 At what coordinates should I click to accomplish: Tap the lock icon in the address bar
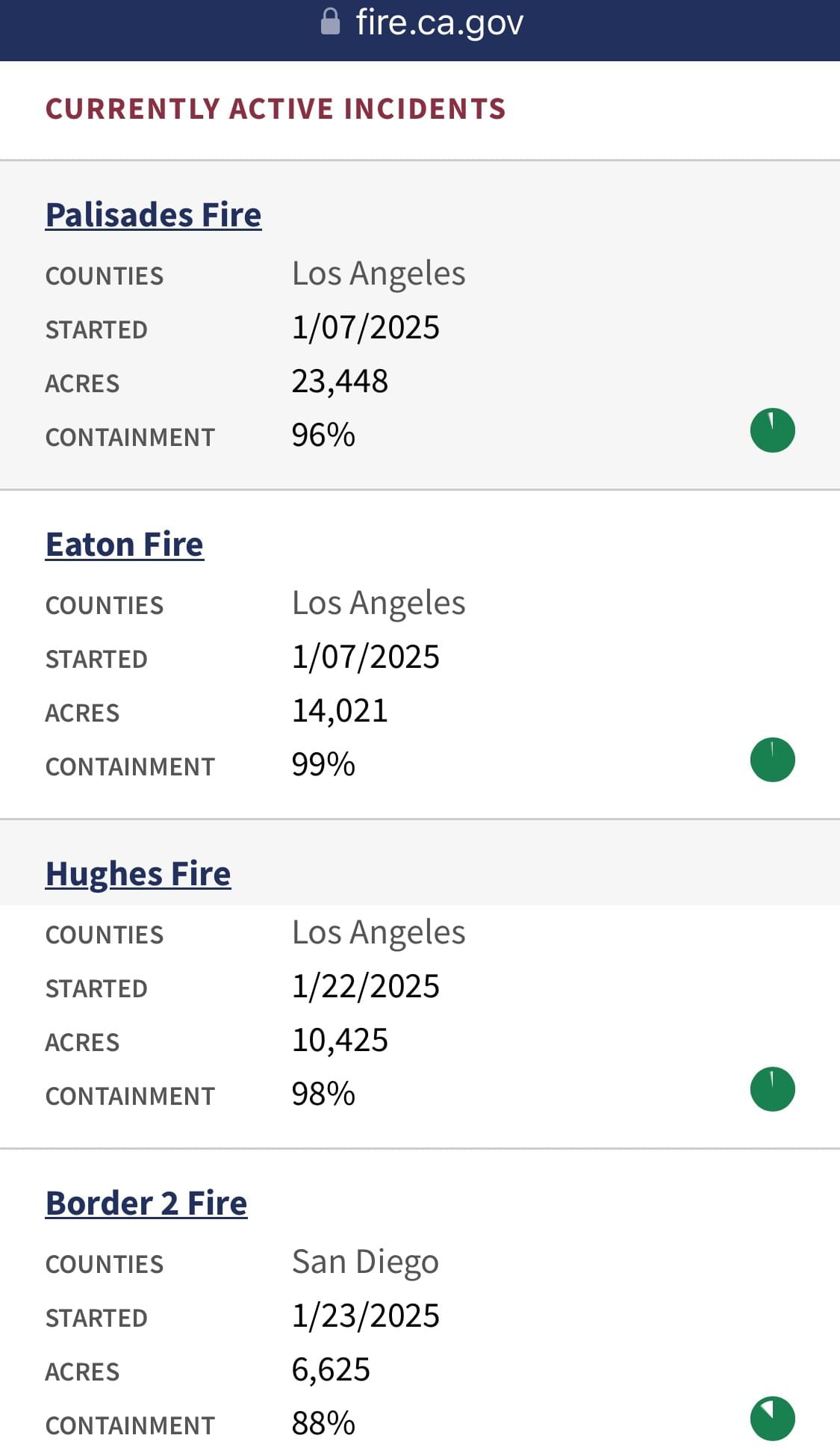pyautogui.click(x=330, y=22)
